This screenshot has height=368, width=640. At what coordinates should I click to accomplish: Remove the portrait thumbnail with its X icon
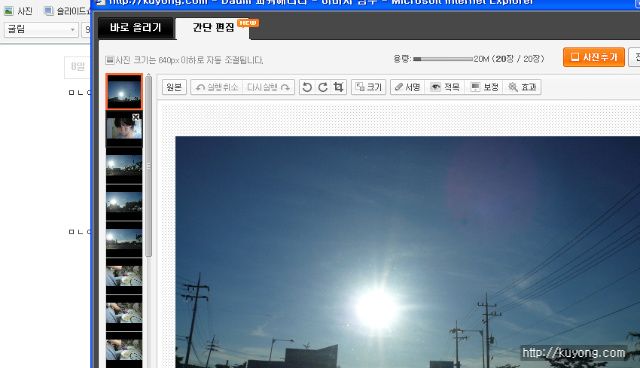[136, 117]
